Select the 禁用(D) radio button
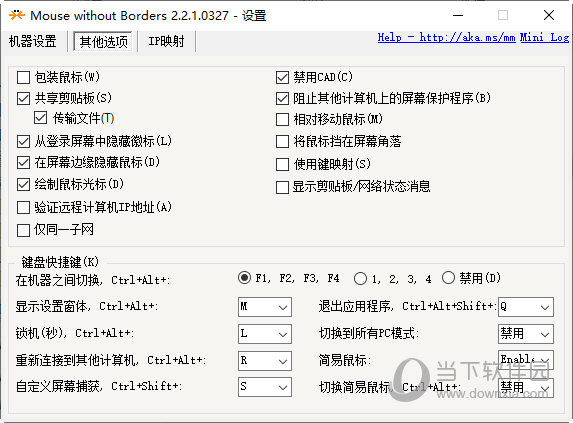Viewport: 573px width, 423px height. click(x=448, y=278)
